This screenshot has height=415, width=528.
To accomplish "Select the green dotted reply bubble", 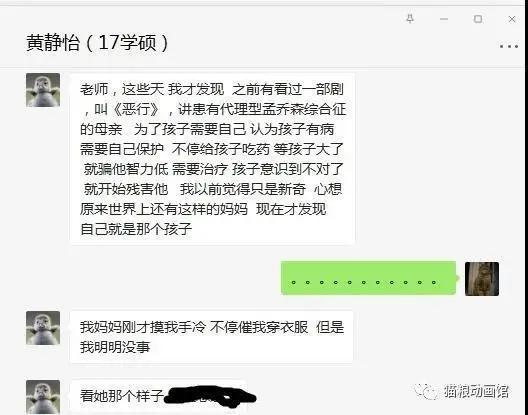I will pos(369,278).
